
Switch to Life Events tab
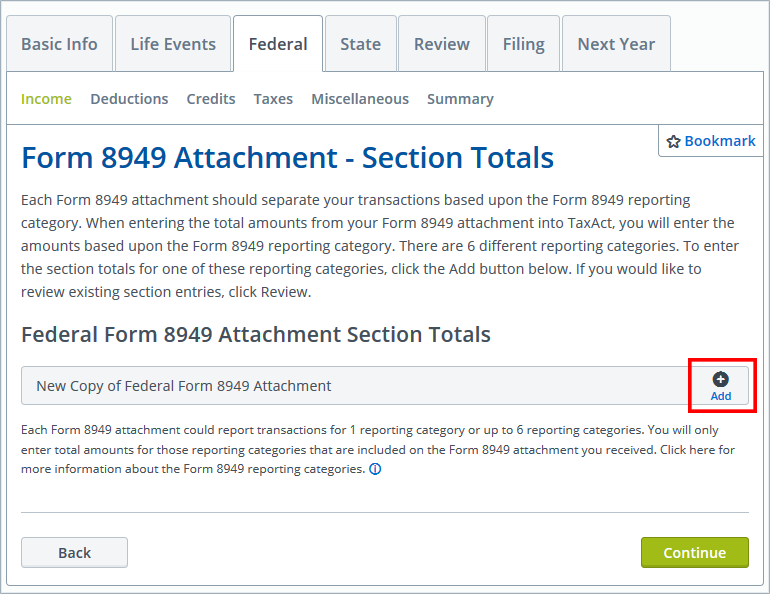click(173, 44)
